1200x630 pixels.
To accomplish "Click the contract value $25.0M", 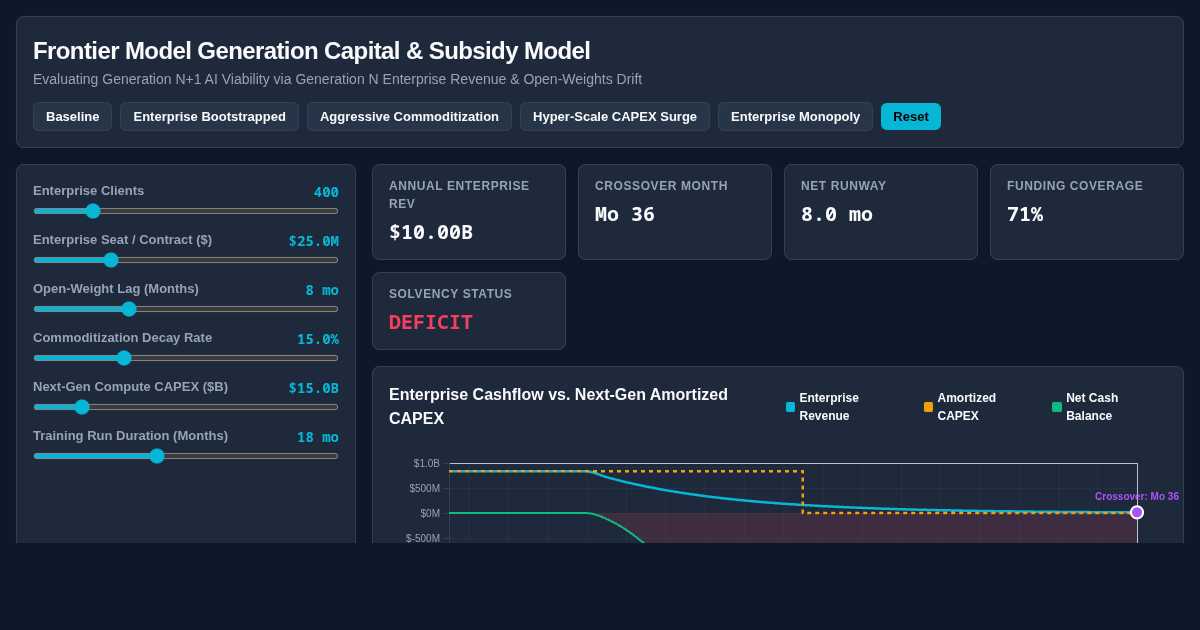I will pyautogui.click(x=314, y=241).
